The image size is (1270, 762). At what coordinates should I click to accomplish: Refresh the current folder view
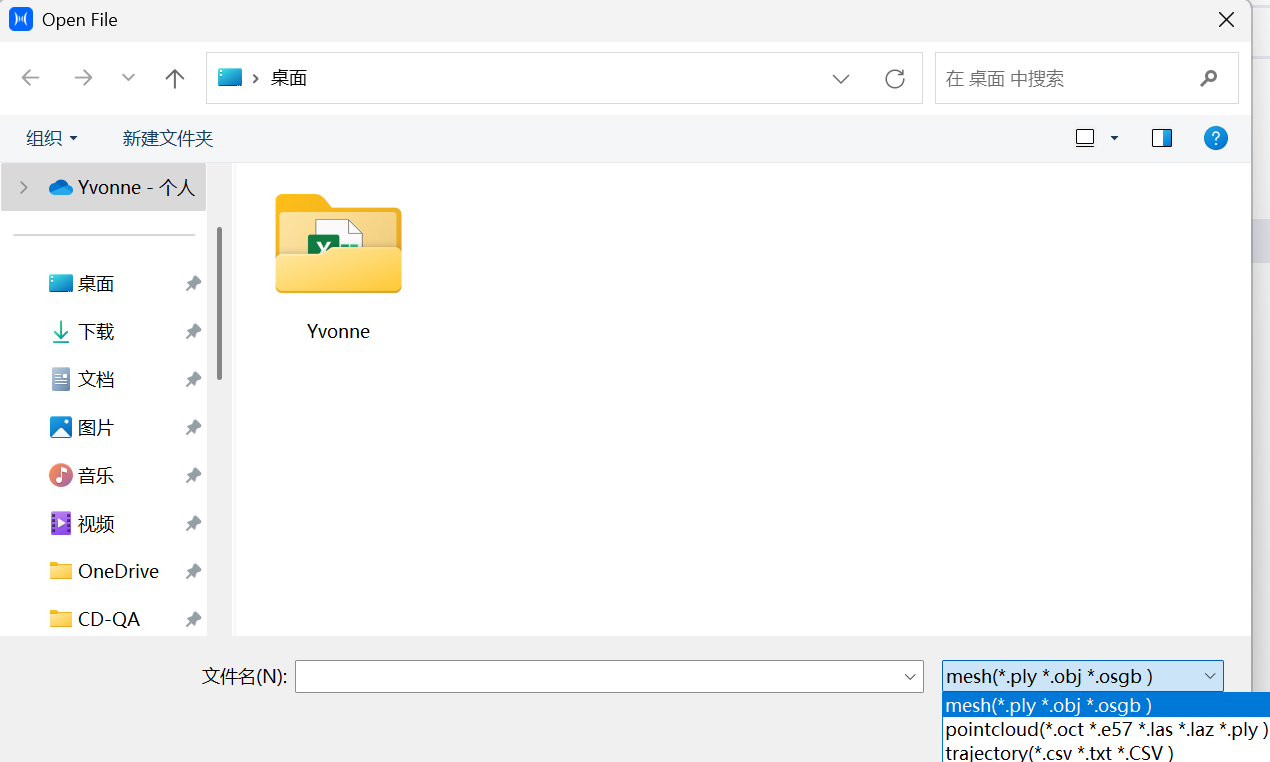(895, 78)
